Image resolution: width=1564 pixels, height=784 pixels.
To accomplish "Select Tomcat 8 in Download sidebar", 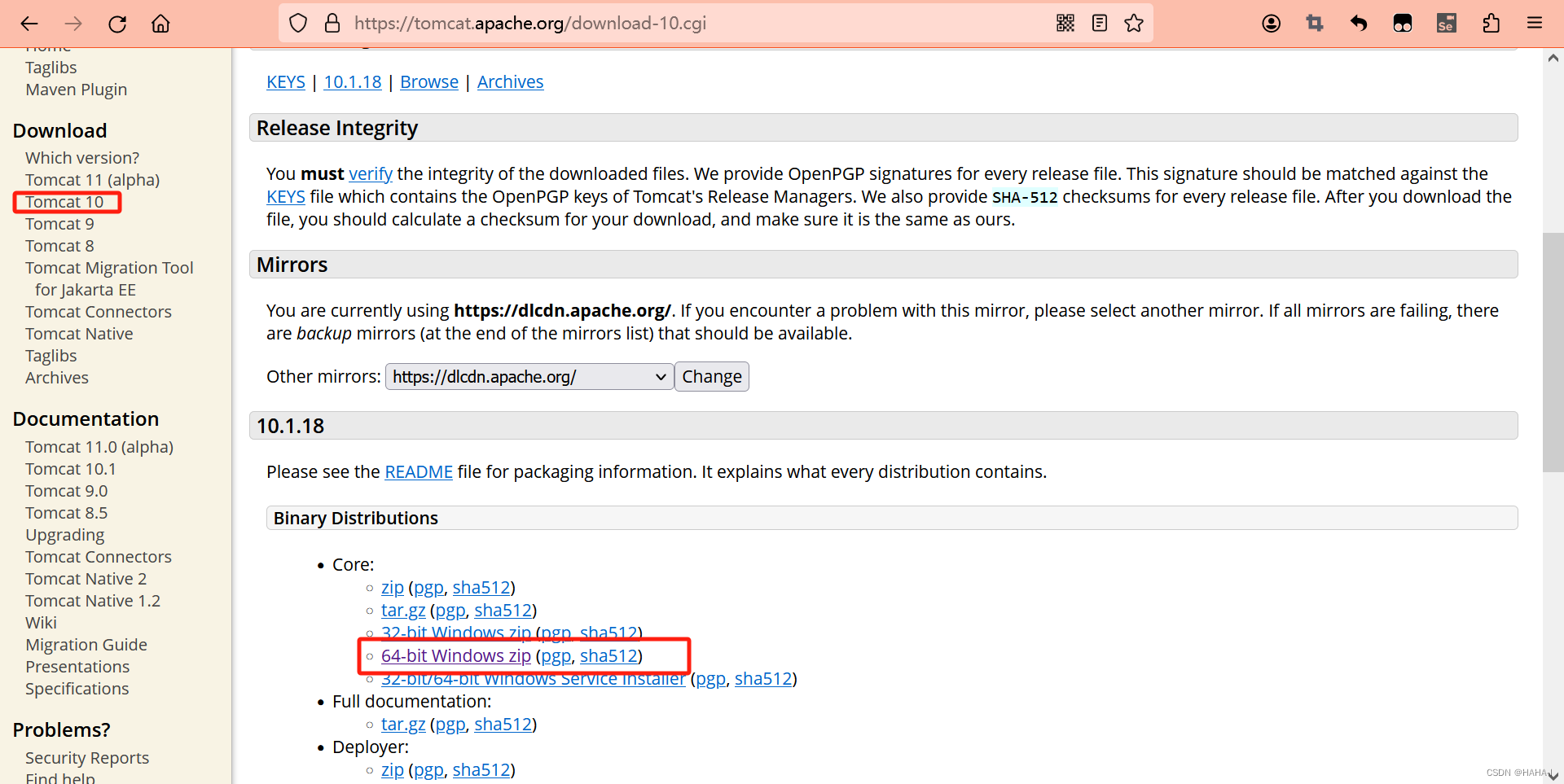I will tap(59, 246).
